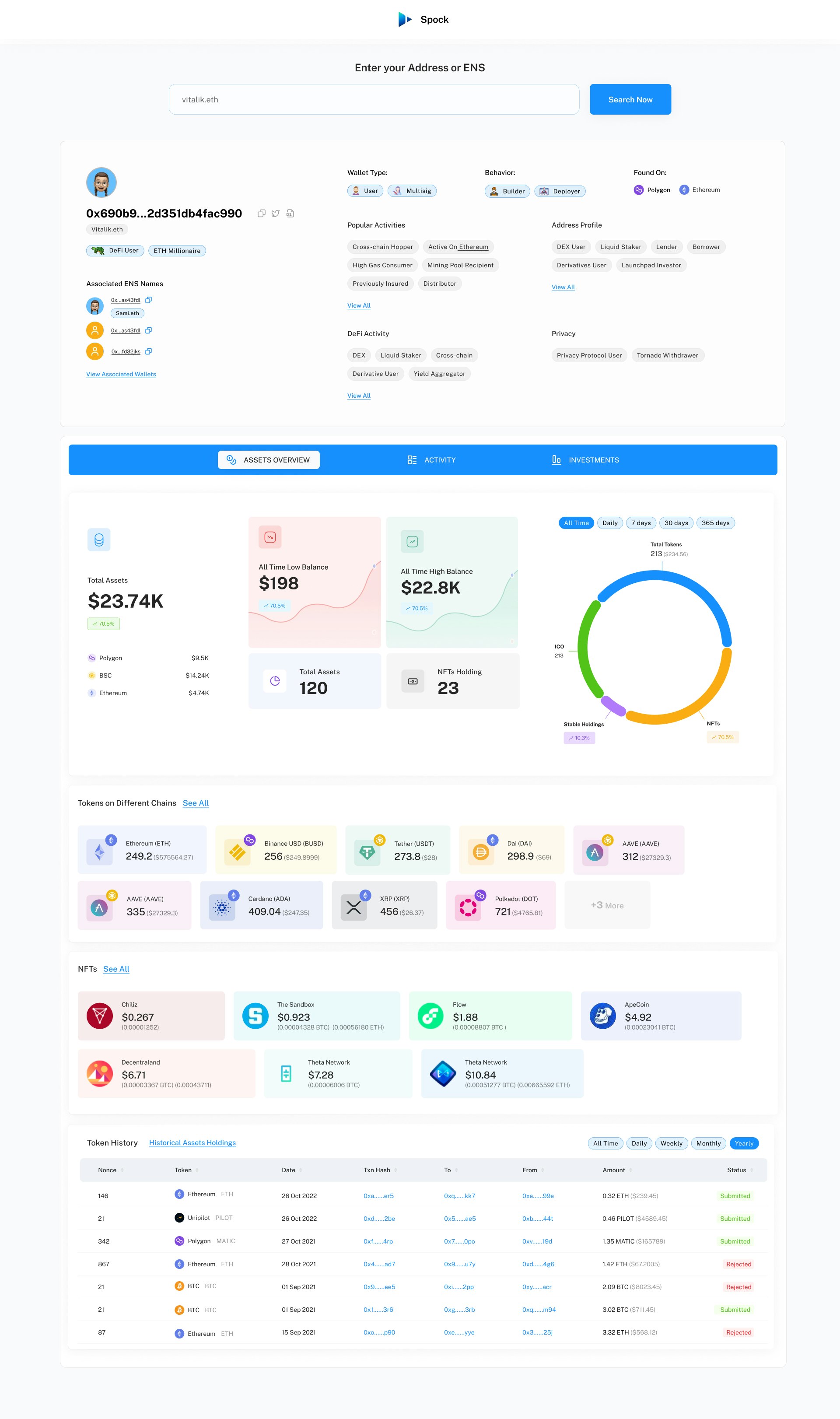840x1419 pixels.
Task: Click the All Time High Balance chart icon
Action: 412,541
